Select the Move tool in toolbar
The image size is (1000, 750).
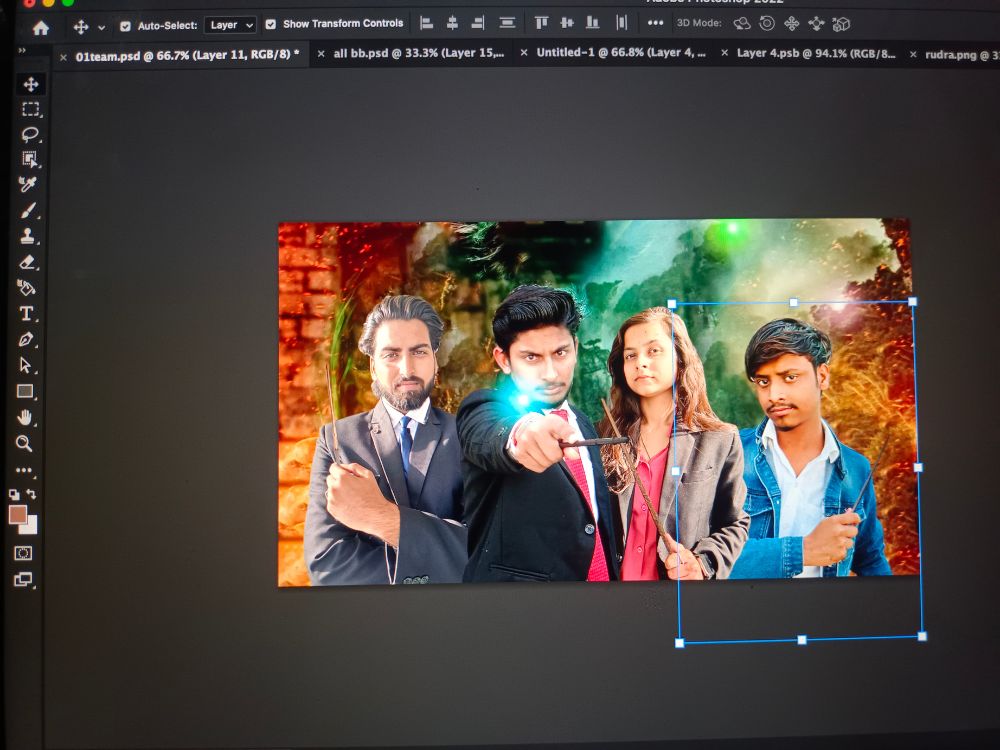click(31, 84)
